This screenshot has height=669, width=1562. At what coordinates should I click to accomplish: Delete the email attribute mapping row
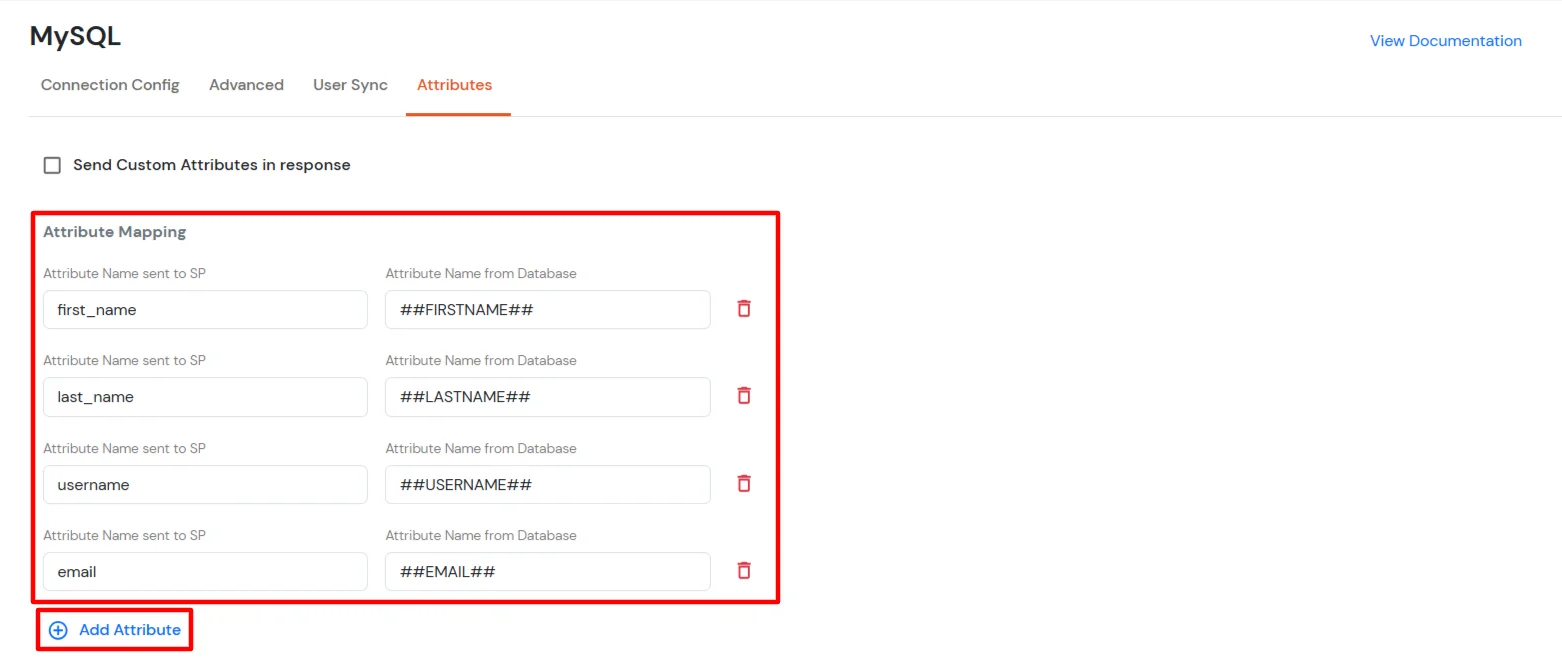click(x=744, y=571)
